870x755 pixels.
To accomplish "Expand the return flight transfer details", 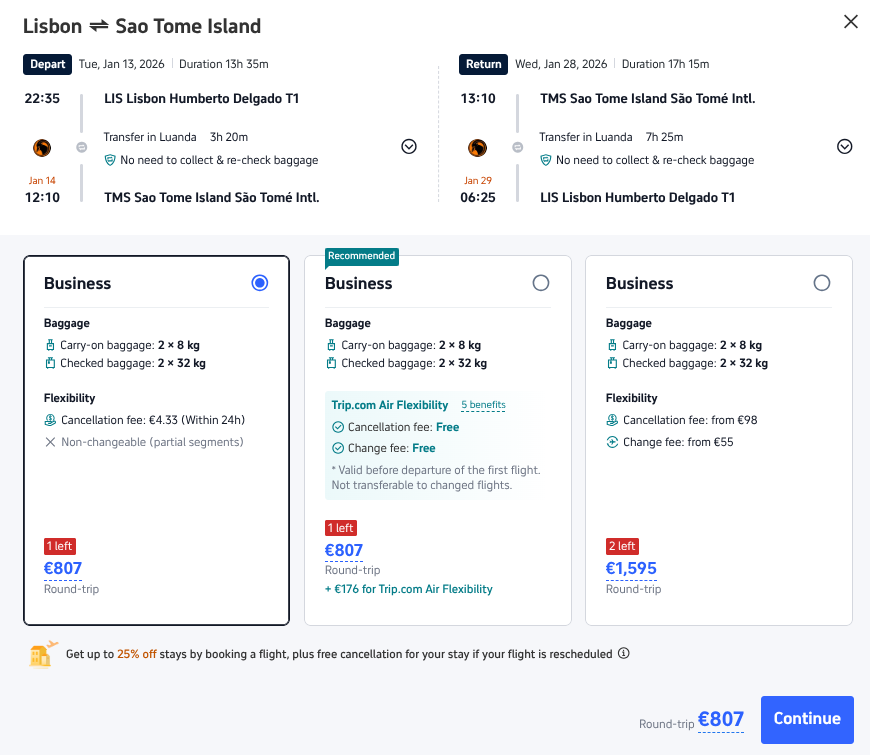I will coord(845,147).
